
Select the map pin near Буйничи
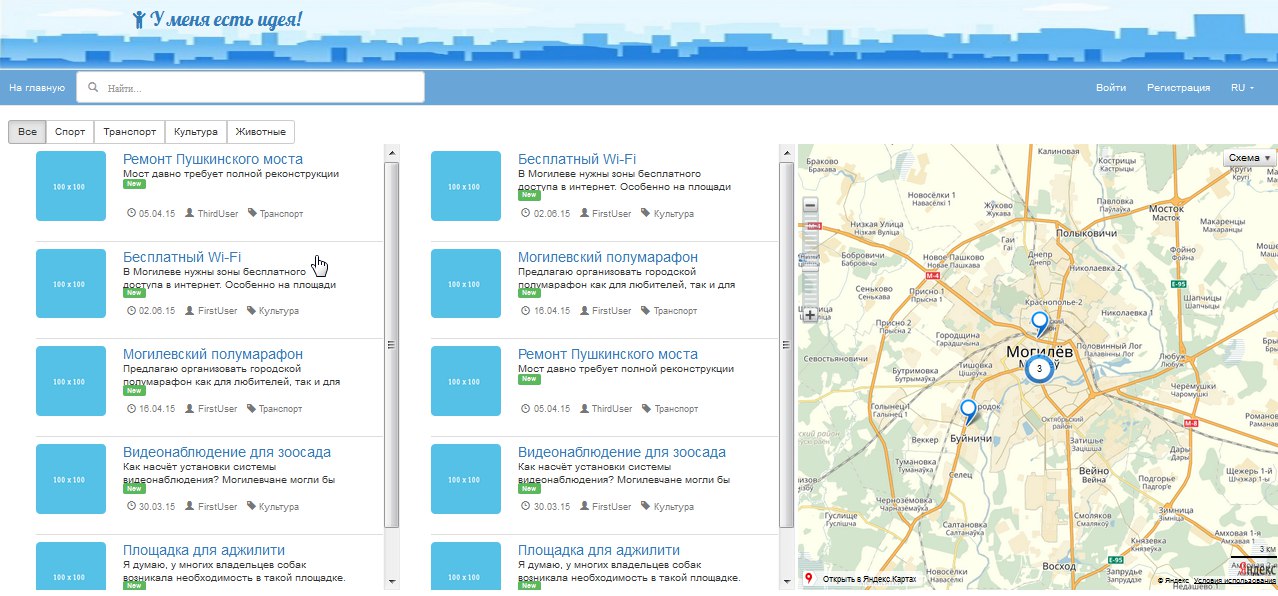pyautogui.click(x=968, y=411)
